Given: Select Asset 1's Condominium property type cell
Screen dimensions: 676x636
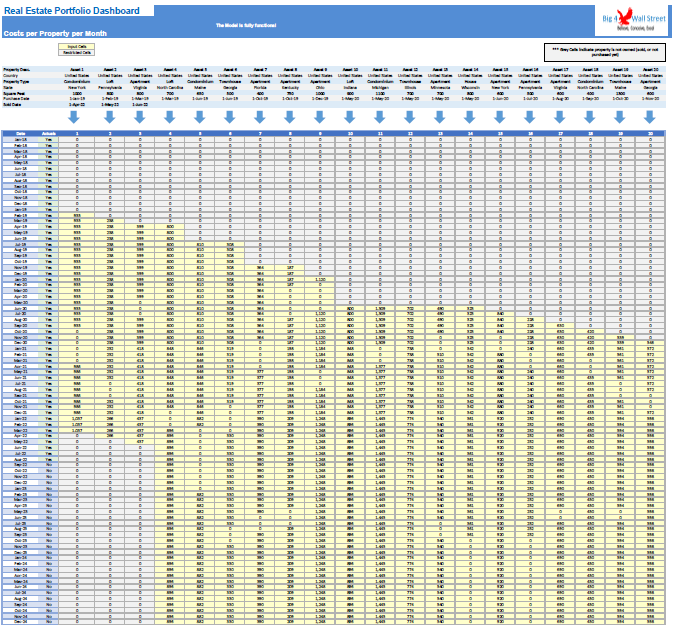Looking at the screenshot, I should pyautogui.click(x=77, y=81).
